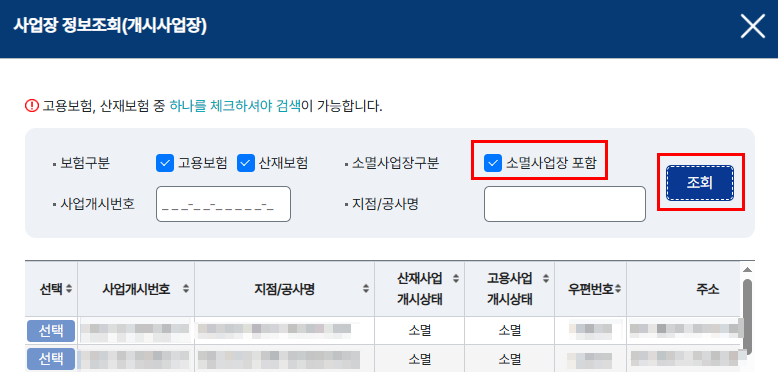Toggle the 소멸사업장 포함 checkbox

[493, 162]
